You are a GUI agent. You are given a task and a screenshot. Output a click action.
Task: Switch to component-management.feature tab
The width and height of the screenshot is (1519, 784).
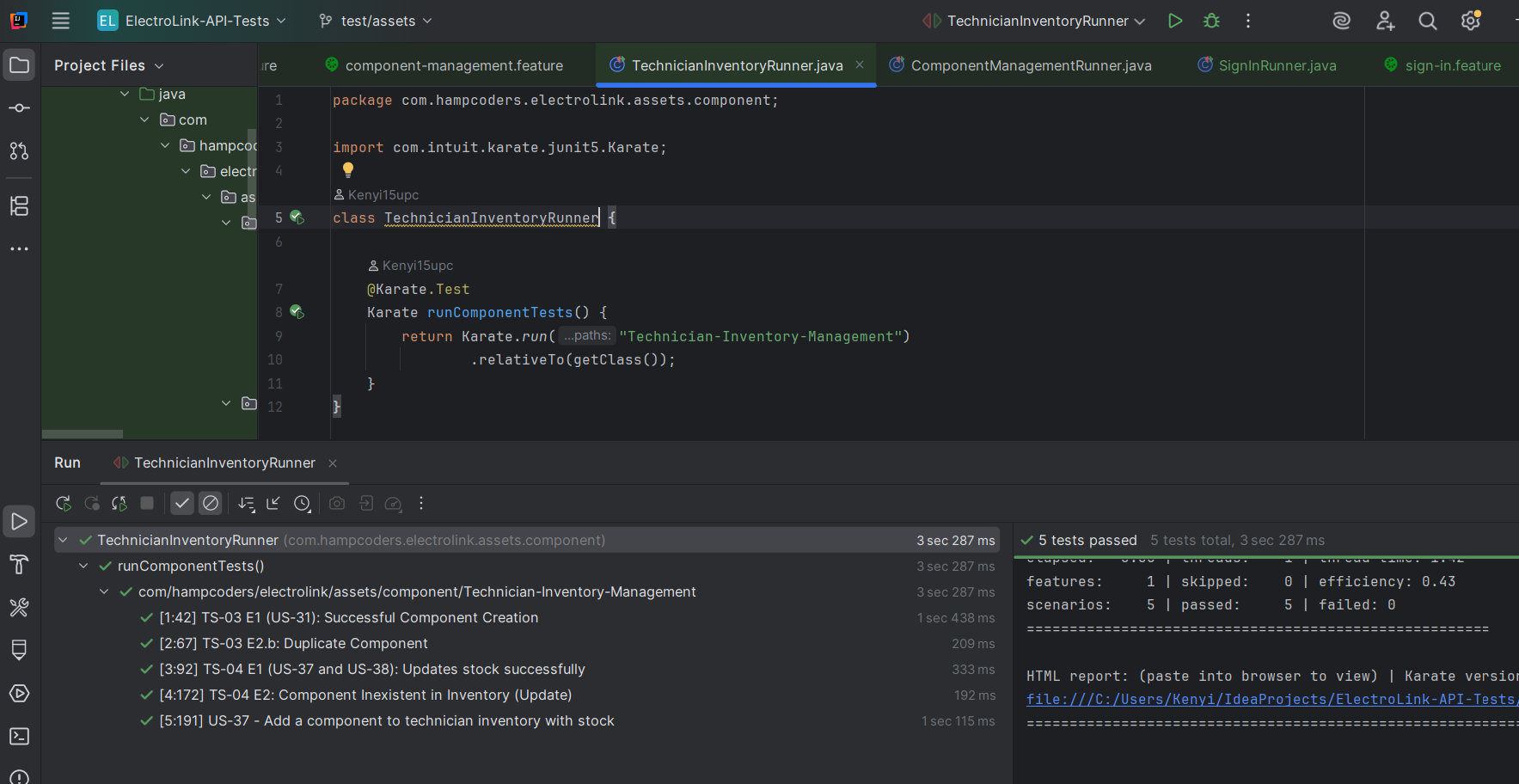point(444,65)
